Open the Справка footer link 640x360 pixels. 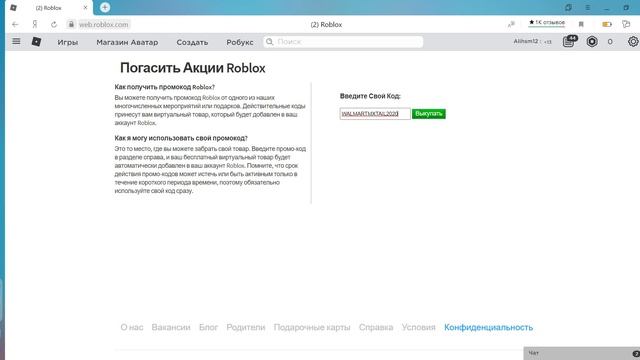[376, 327]
